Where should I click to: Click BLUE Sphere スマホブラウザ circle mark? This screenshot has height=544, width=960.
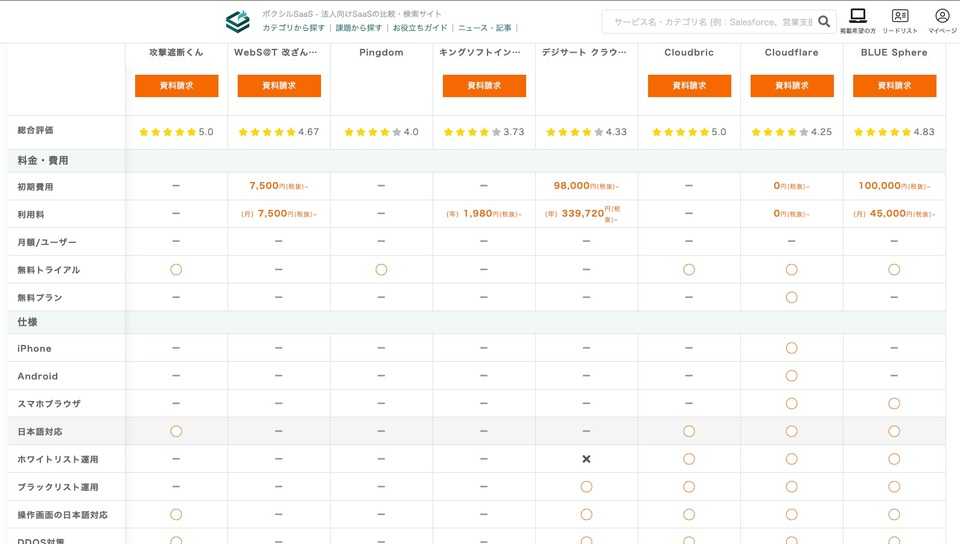pos(894,404)
